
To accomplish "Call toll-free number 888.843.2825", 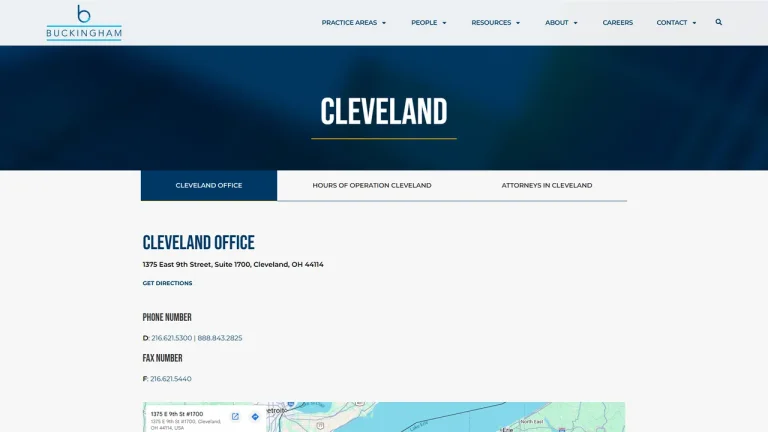I will click(x=220, y=338).
